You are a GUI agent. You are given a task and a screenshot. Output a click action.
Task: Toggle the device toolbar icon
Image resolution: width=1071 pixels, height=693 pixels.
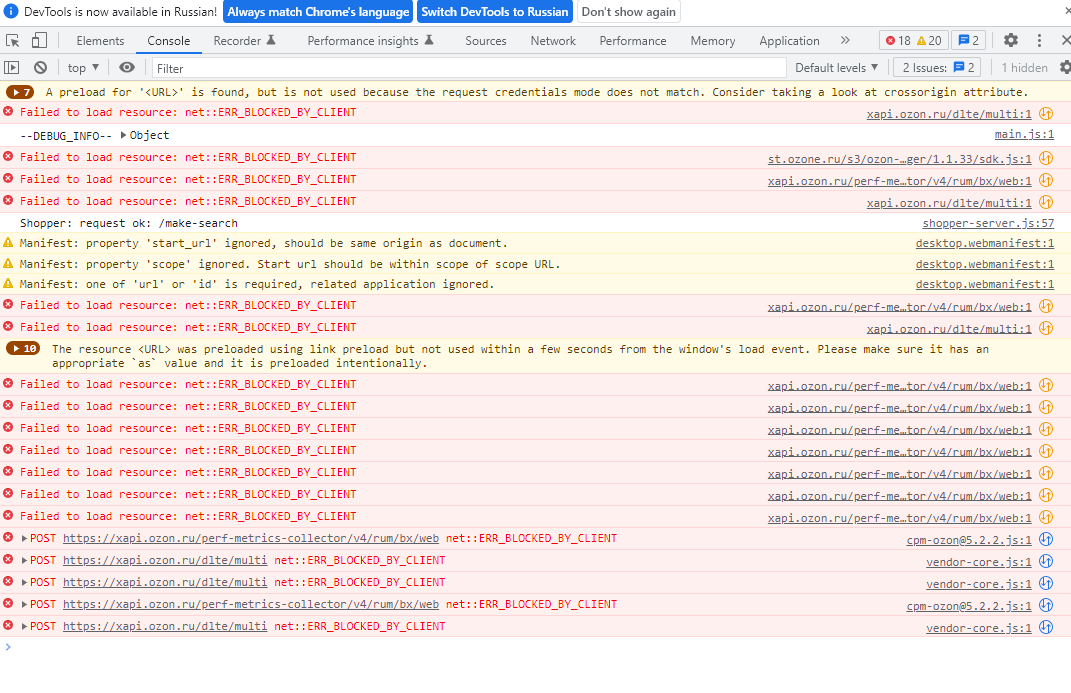(39, 41)
